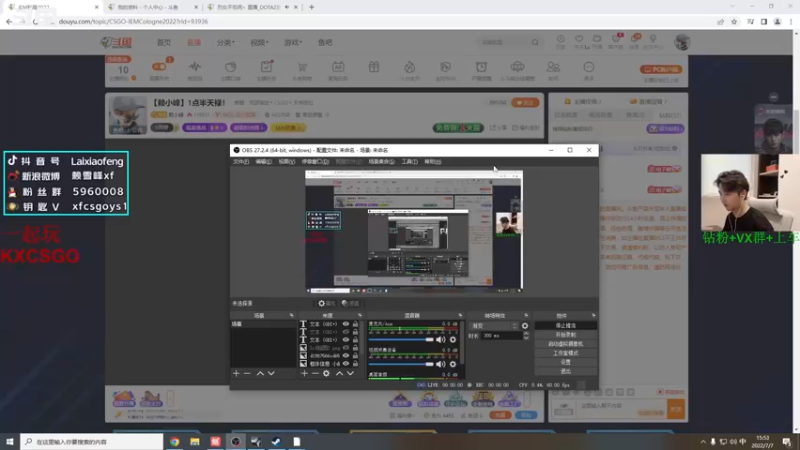The height and width of the screenshot is (450, 800).
Task: Open File Explorer from the taskbar
Action: coord(195,441)
